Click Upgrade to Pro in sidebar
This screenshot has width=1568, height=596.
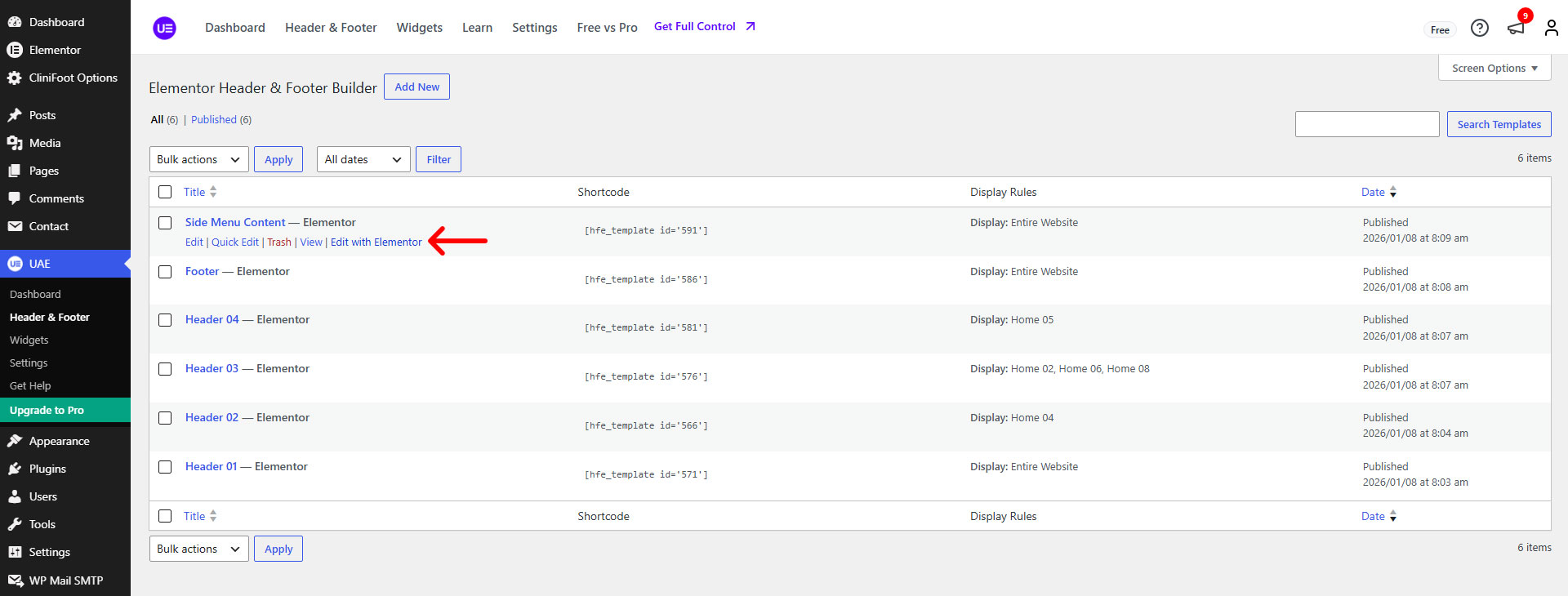click(65, 410)
